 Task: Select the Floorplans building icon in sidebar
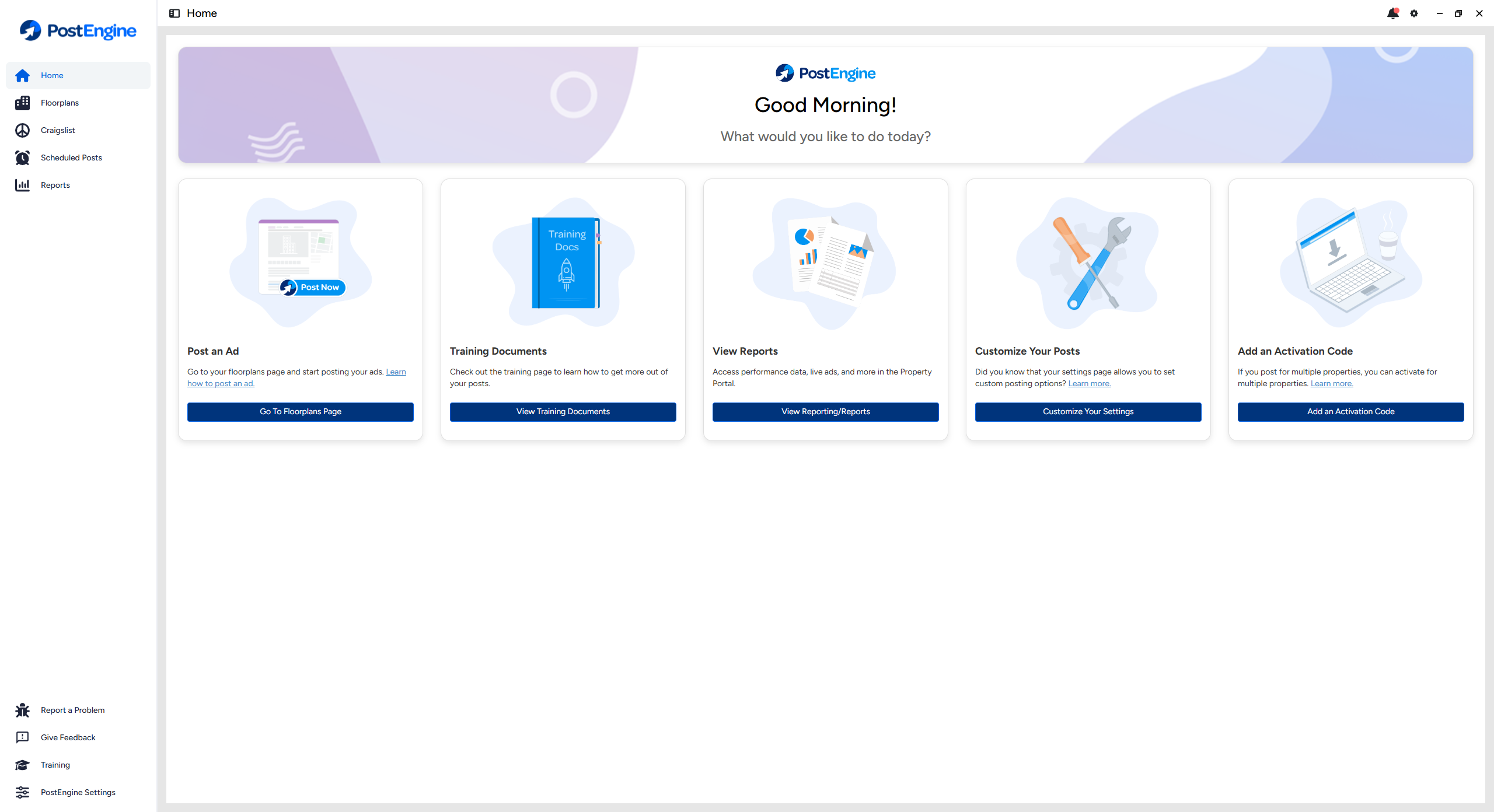(23, 103)
